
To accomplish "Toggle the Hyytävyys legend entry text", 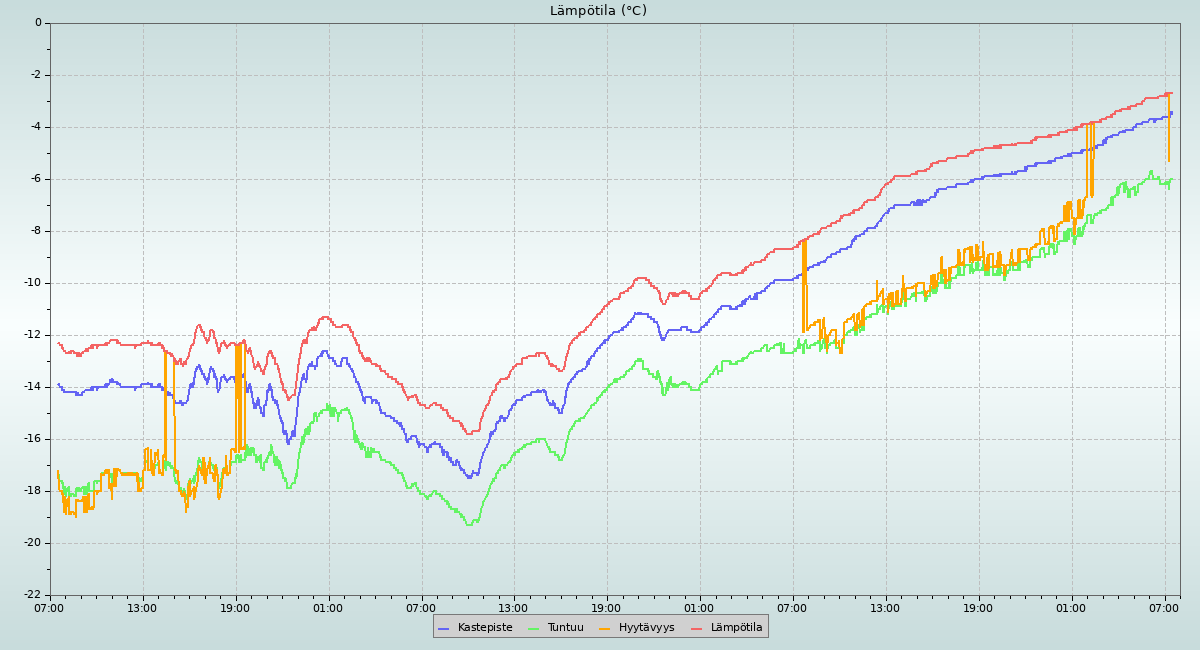I will pos(646,628).
